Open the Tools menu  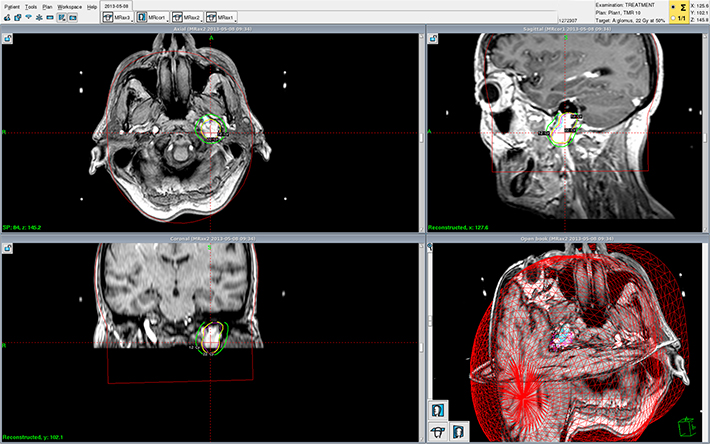click(31, 7)
